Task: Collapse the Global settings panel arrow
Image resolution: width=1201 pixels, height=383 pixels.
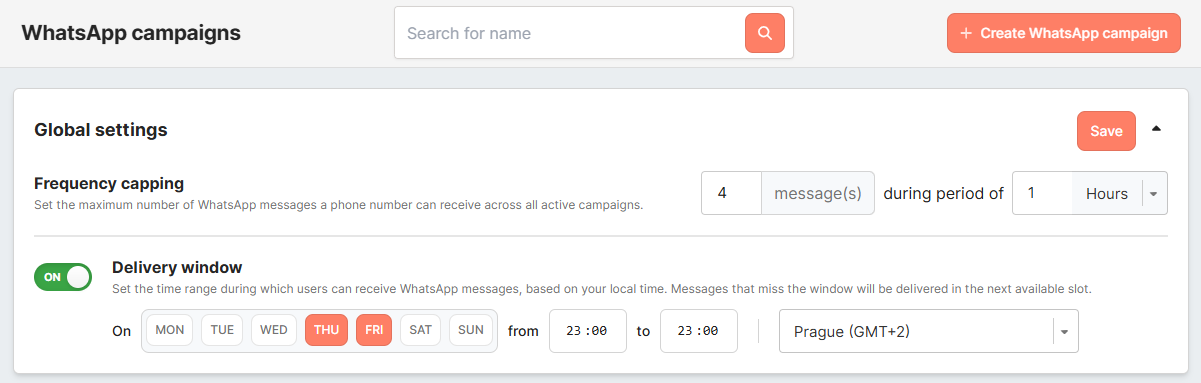Action: pos(1156,129)
